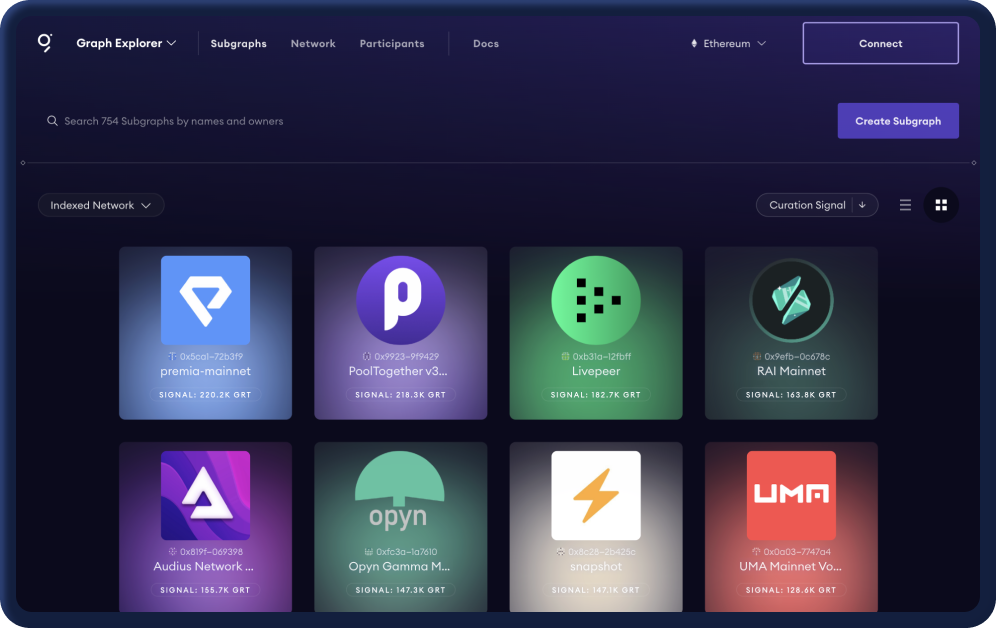
Task: Switch to list view
Action: click(x=905, y=204)
